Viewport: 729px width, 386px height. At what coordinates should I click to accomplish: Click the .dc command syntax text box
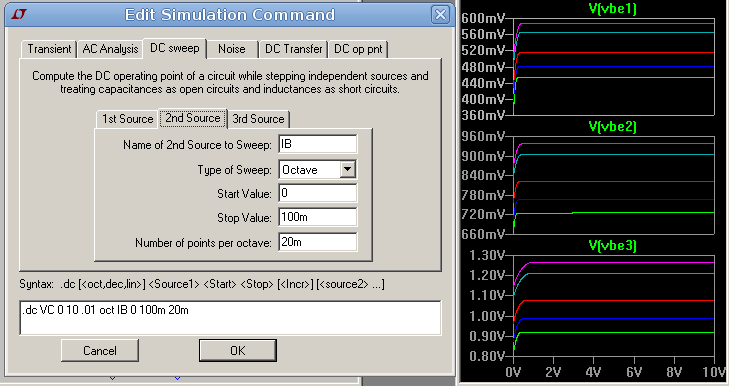230,318
